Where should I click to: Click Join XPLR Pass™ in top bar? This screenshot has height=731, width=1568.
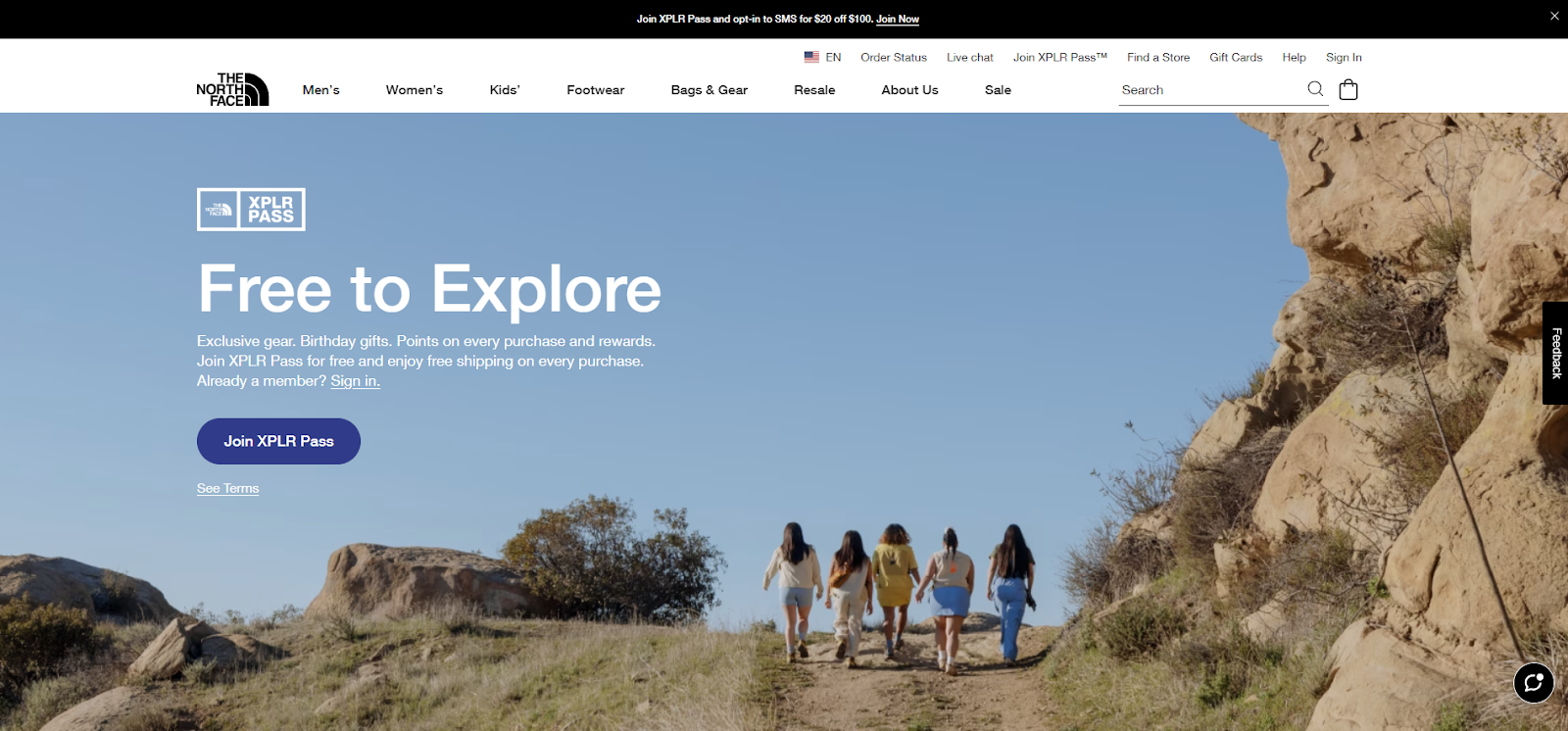[x=1060, y=57]
